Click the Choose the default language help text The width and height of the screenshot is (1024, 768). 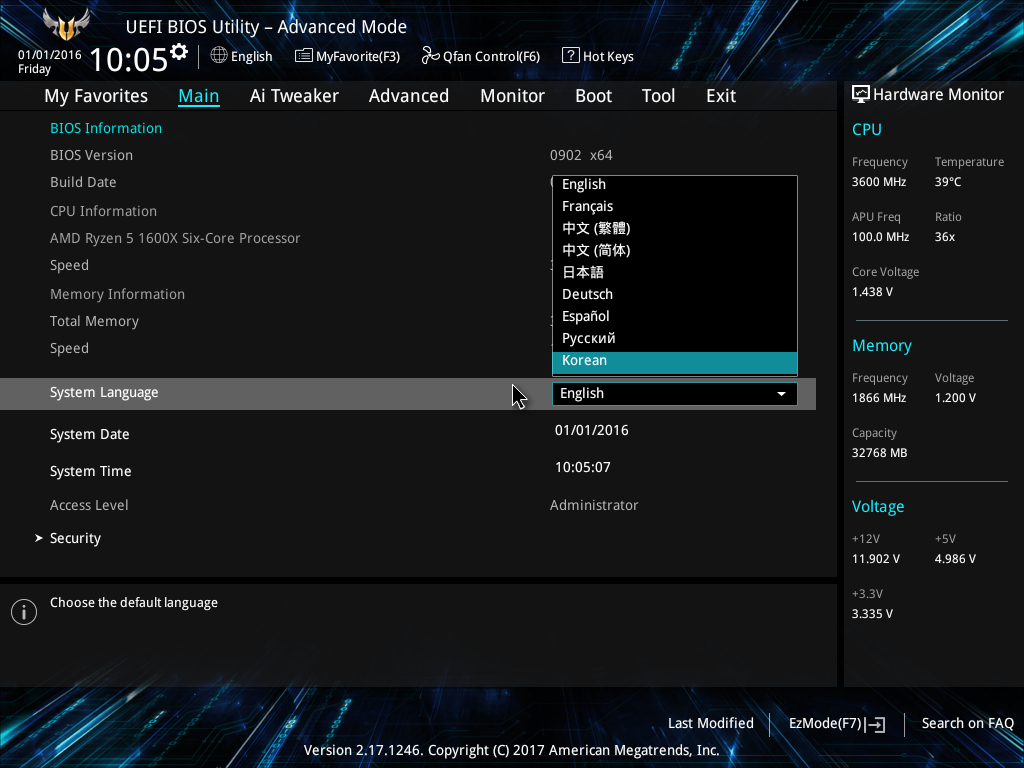point(134,603)
